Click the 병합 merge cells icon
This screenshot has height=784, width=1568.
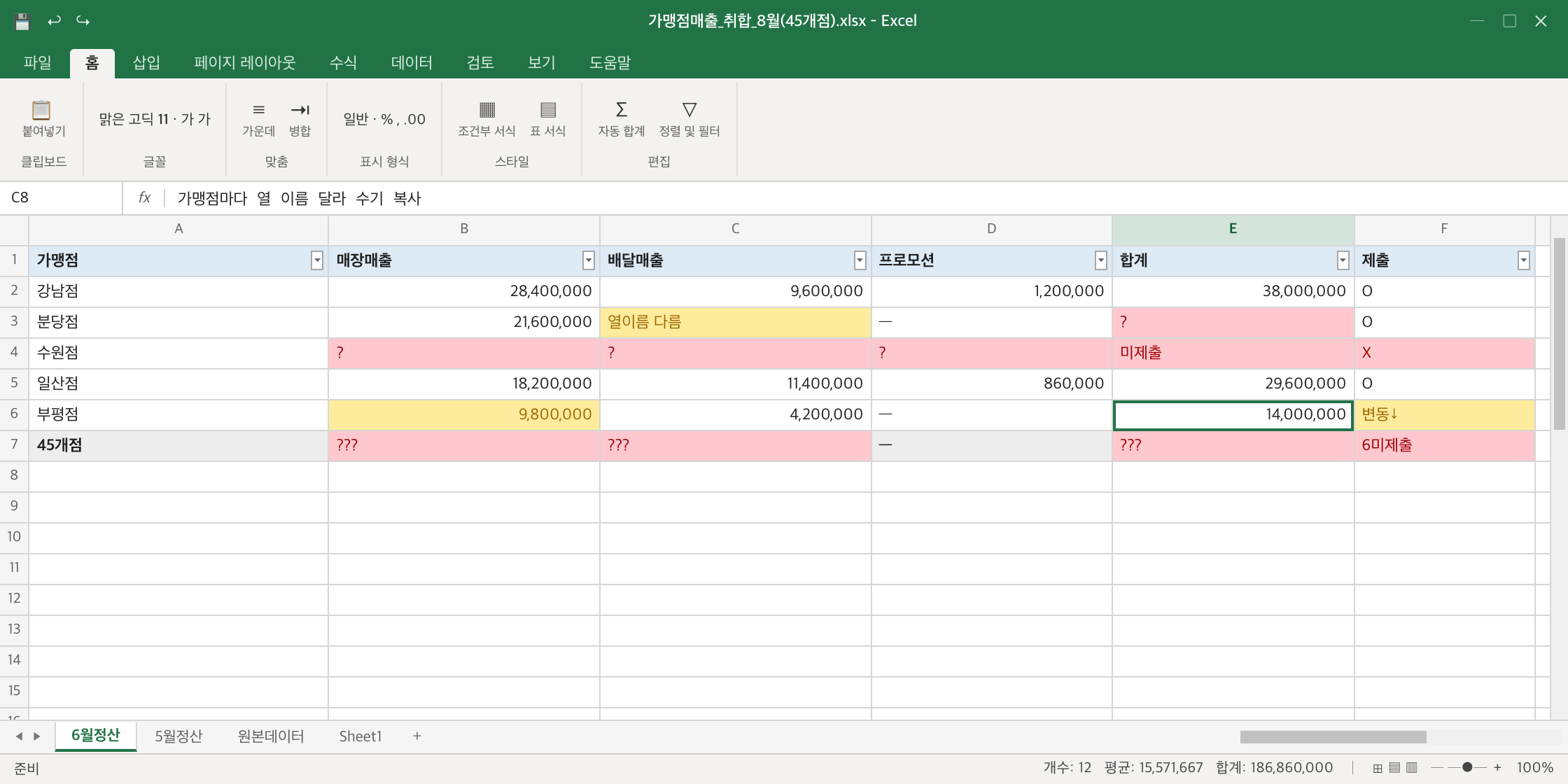pos(300,110)
